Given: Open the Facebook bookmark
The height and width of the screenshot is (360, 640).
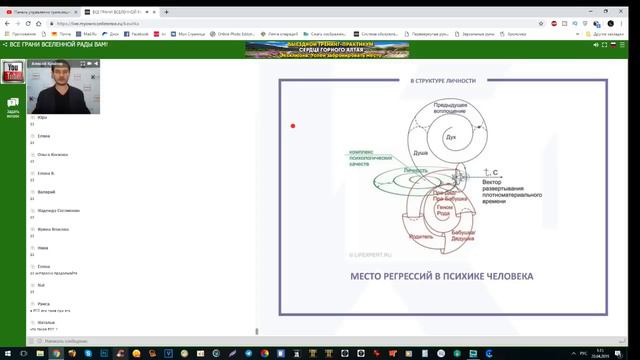Looking at the screenshot, I should (x=136, y=34).
